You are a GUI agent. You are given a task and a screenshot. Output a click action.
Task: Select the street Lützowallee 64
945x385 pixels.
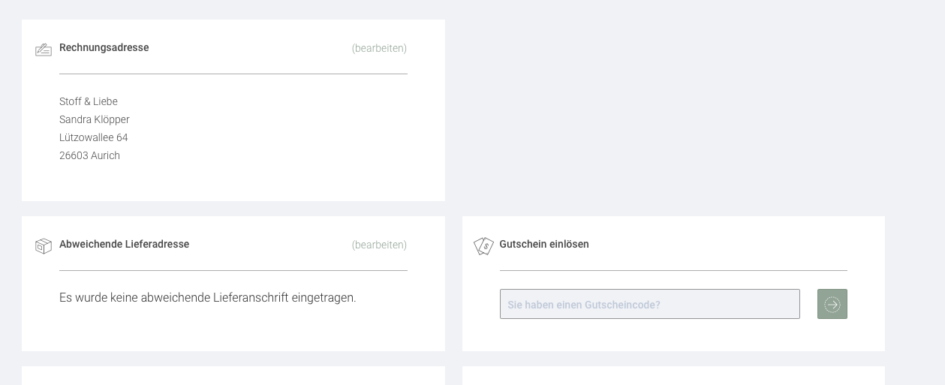(x=93, y=137)
